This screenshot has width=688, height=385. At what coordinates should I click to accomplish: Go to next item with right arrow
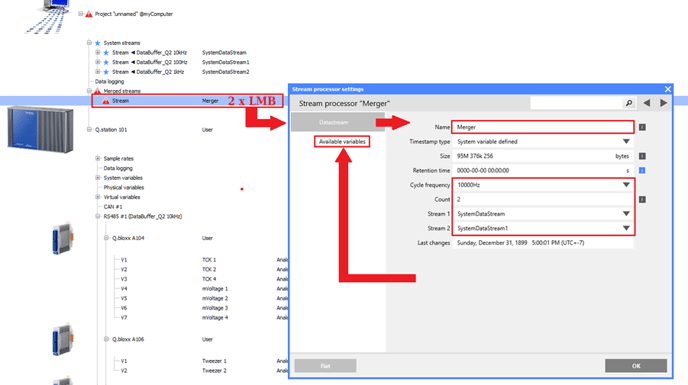(663, 103)
